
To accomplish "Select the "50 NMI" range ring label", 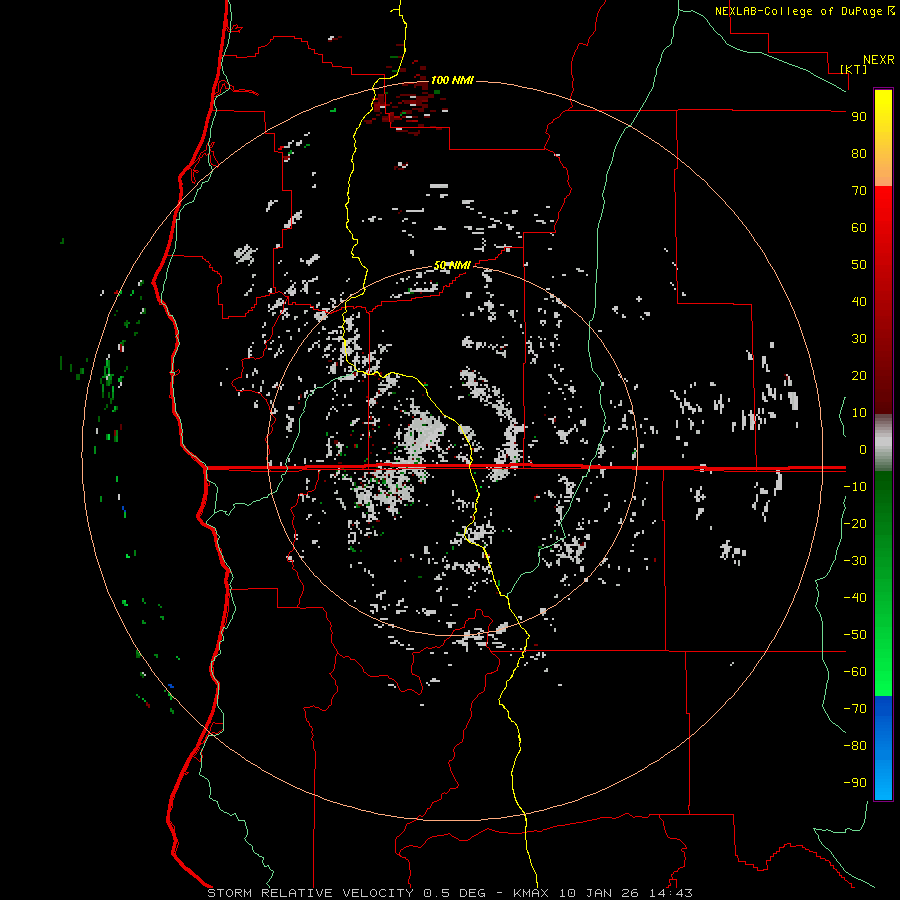I will [x=452, y=265].
